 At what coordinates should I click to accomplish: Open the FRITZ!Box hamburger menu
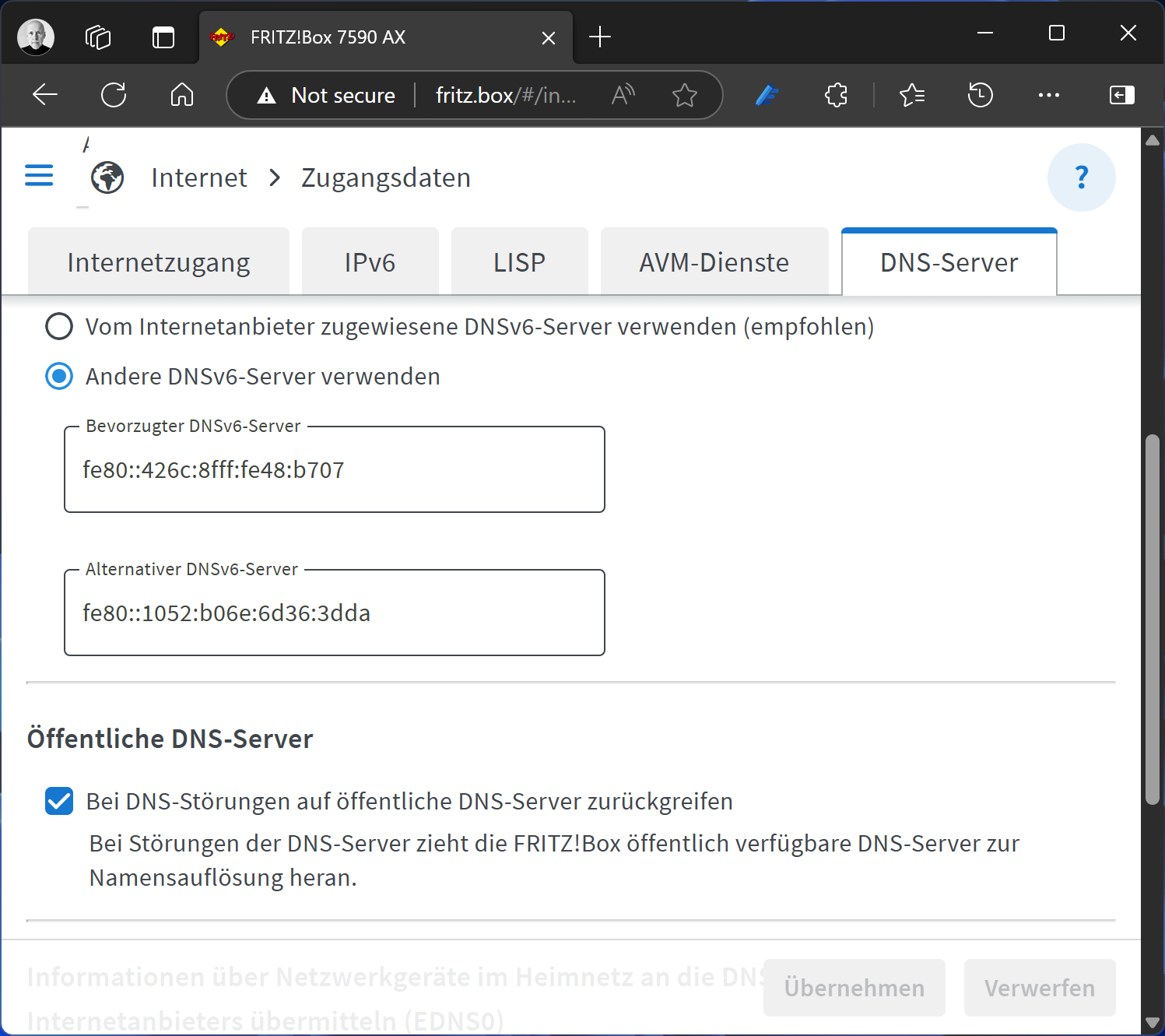pos(39,176)
